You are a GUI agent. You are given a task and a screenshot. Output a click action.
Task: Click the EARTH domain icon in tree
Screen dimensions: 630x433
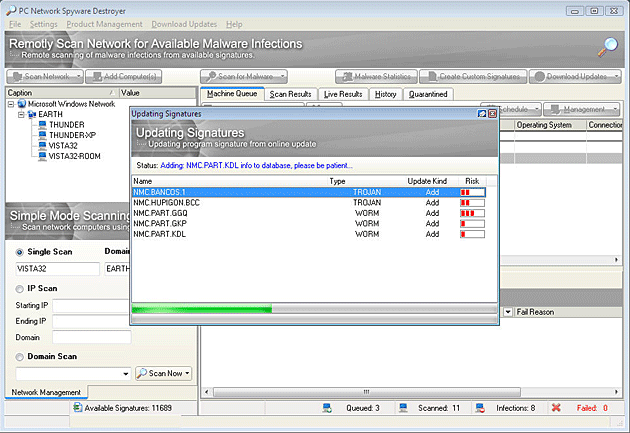click(x=31, y=114)
